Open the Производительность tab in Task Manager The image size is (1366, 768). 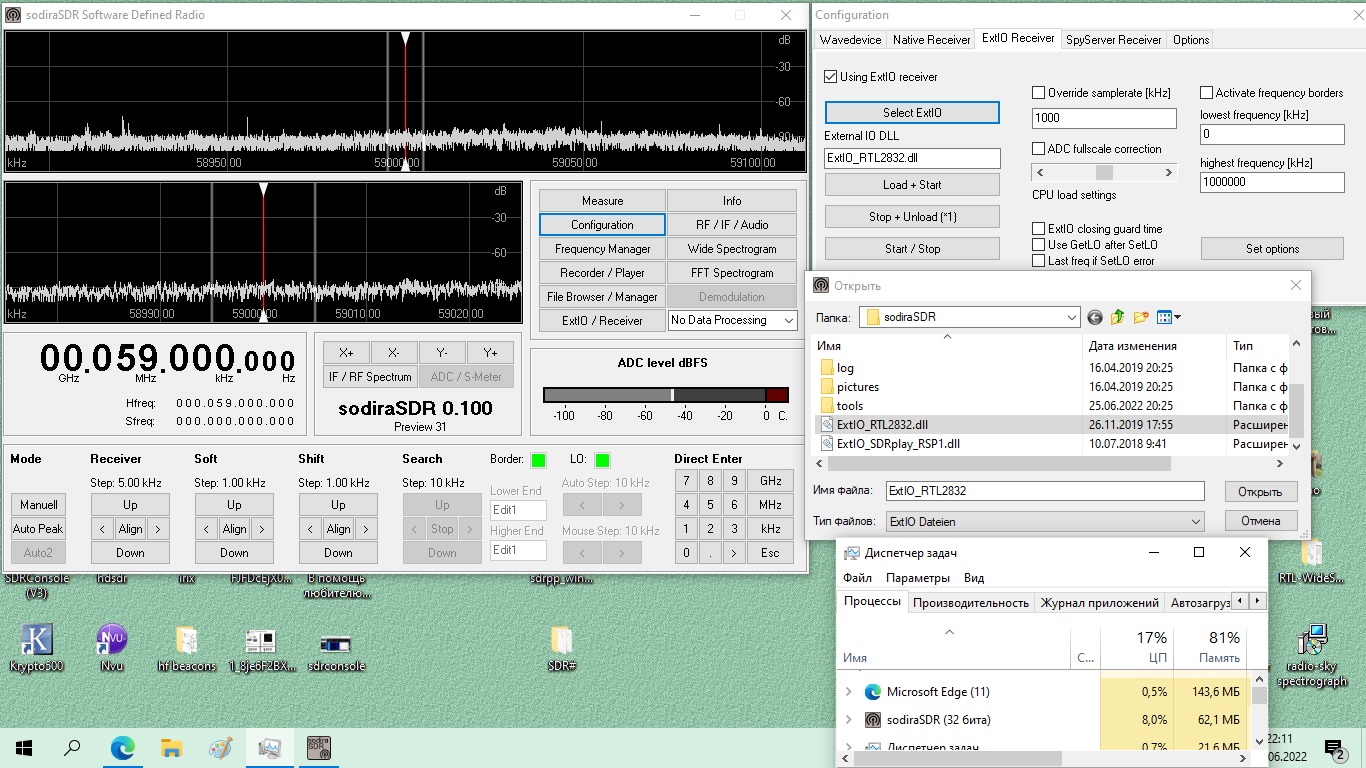tap(970, 602)
